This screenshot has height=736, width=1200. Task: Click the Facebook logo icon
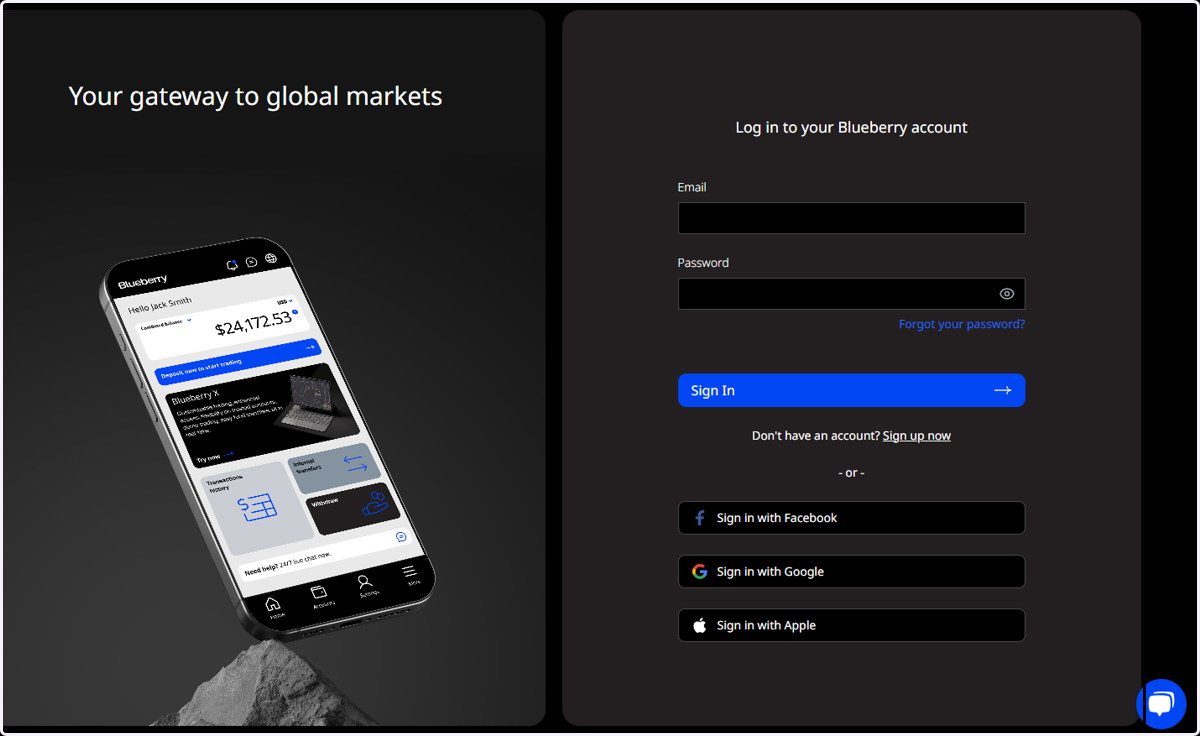700,518
